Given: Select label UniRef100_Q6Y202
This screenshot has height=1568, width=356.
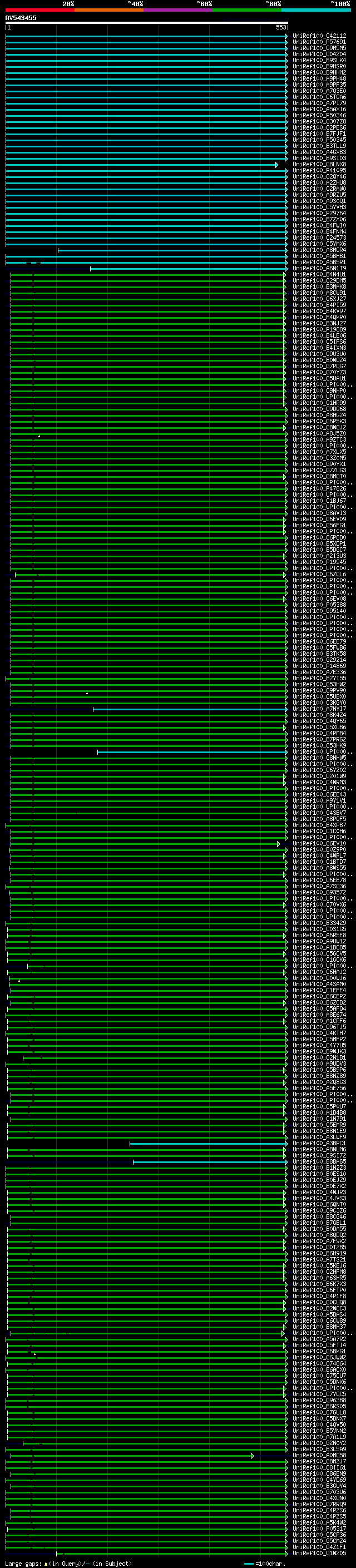Looking at the screenshot, I should coord(319,770).
